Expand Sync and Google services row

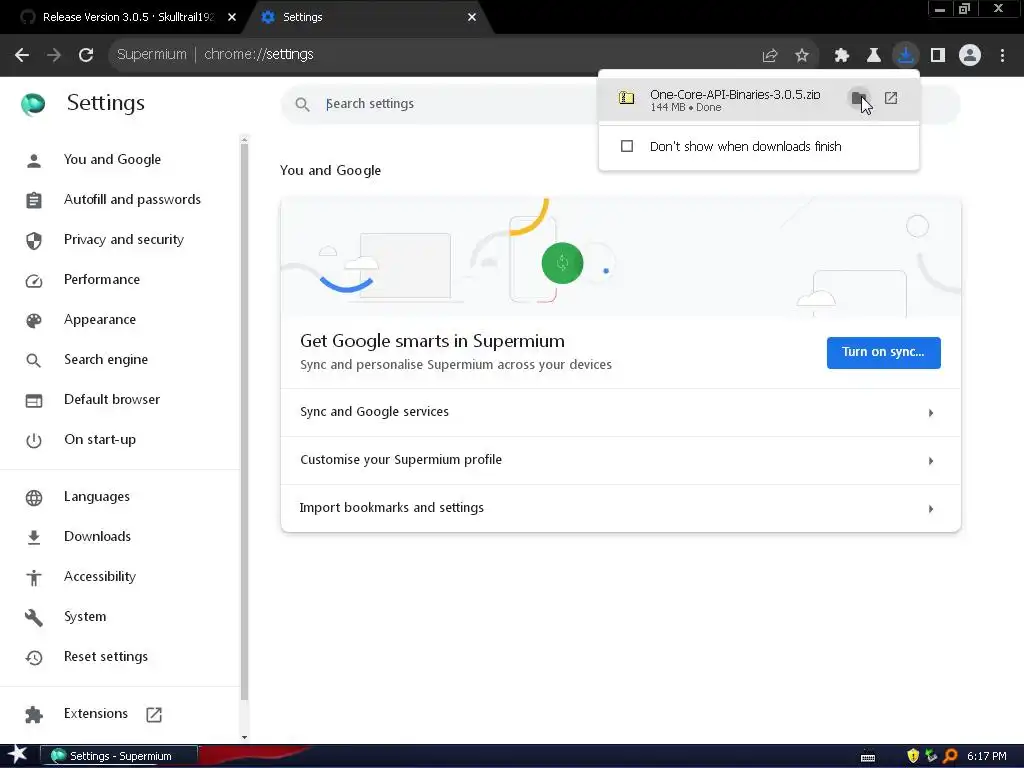point(620,413)
